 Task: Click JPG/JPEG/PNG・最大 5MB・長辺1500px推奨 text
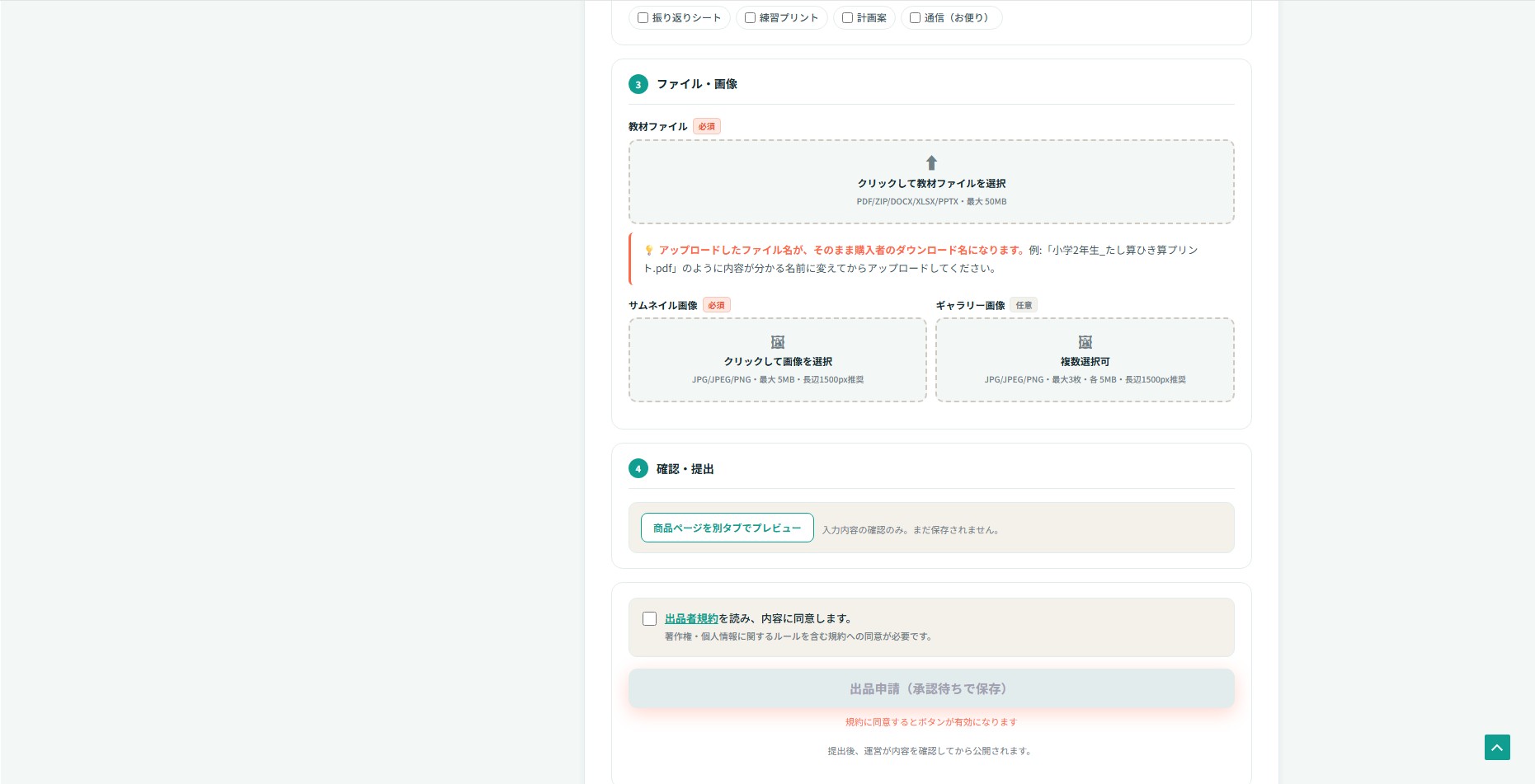click(778, 379)
